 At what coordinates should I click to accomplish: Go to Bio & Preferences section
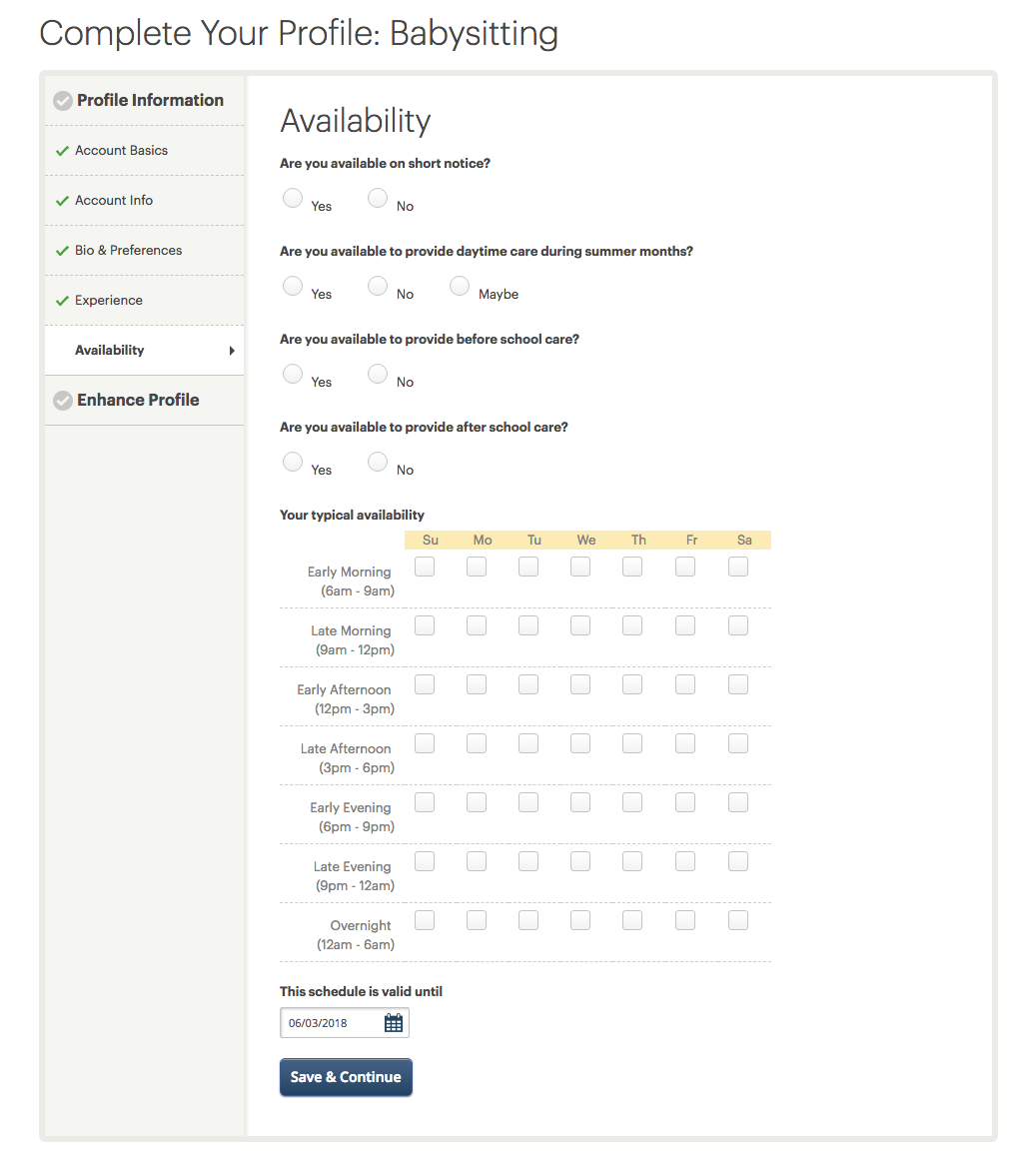pos(128,251)
